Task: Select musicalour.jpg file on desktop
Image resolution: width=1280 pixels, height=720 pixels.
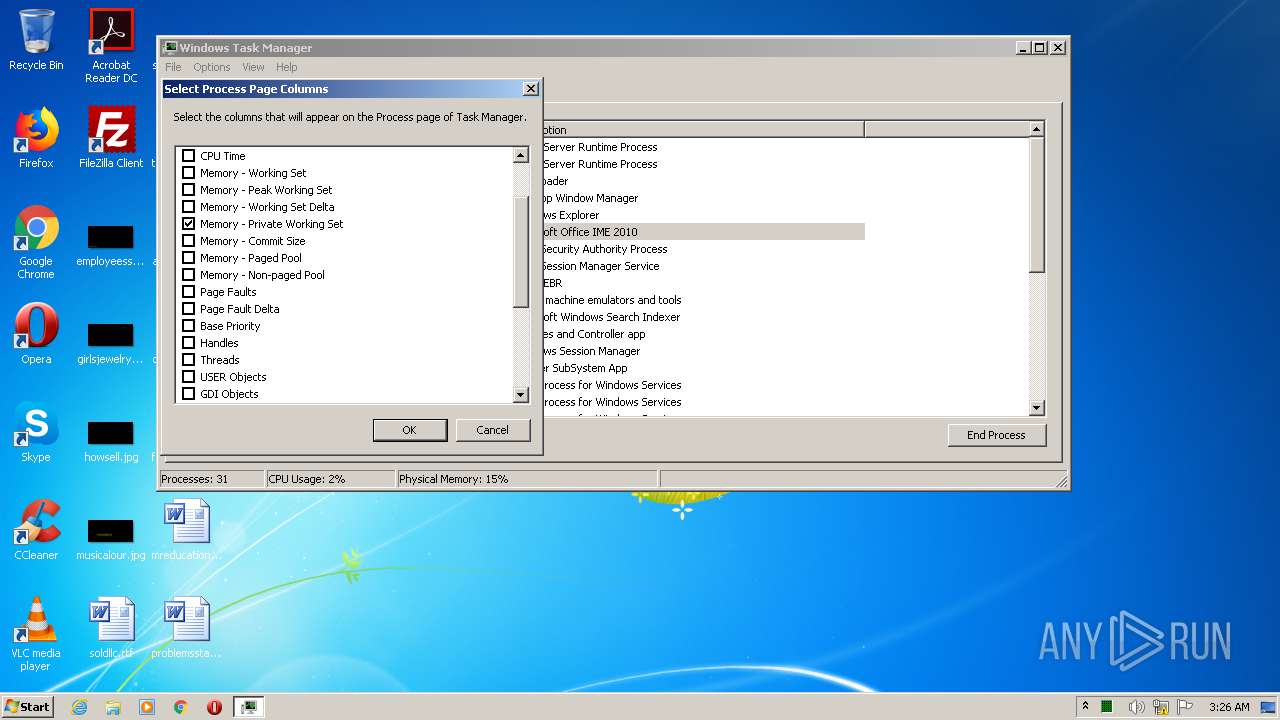Action: [x=111, y=539]
